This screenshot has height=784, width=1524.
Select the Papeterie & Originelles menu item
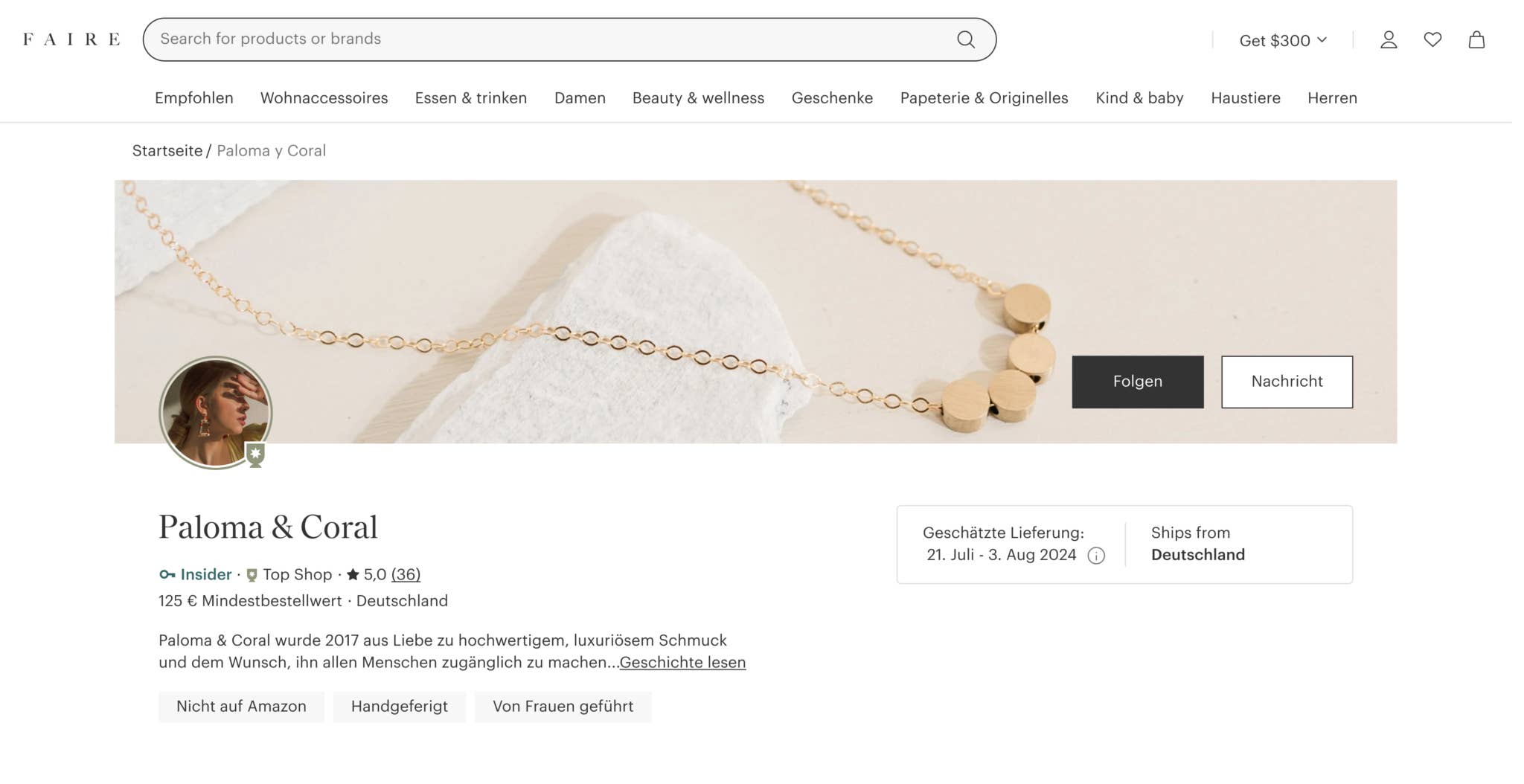[x=984, y=98]
